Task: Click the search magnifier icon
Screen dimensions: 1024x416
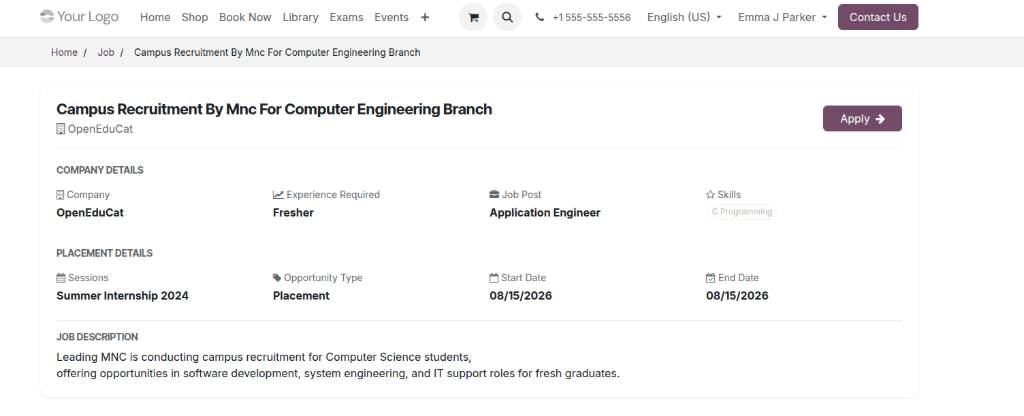Action: [x=507, y=18]
